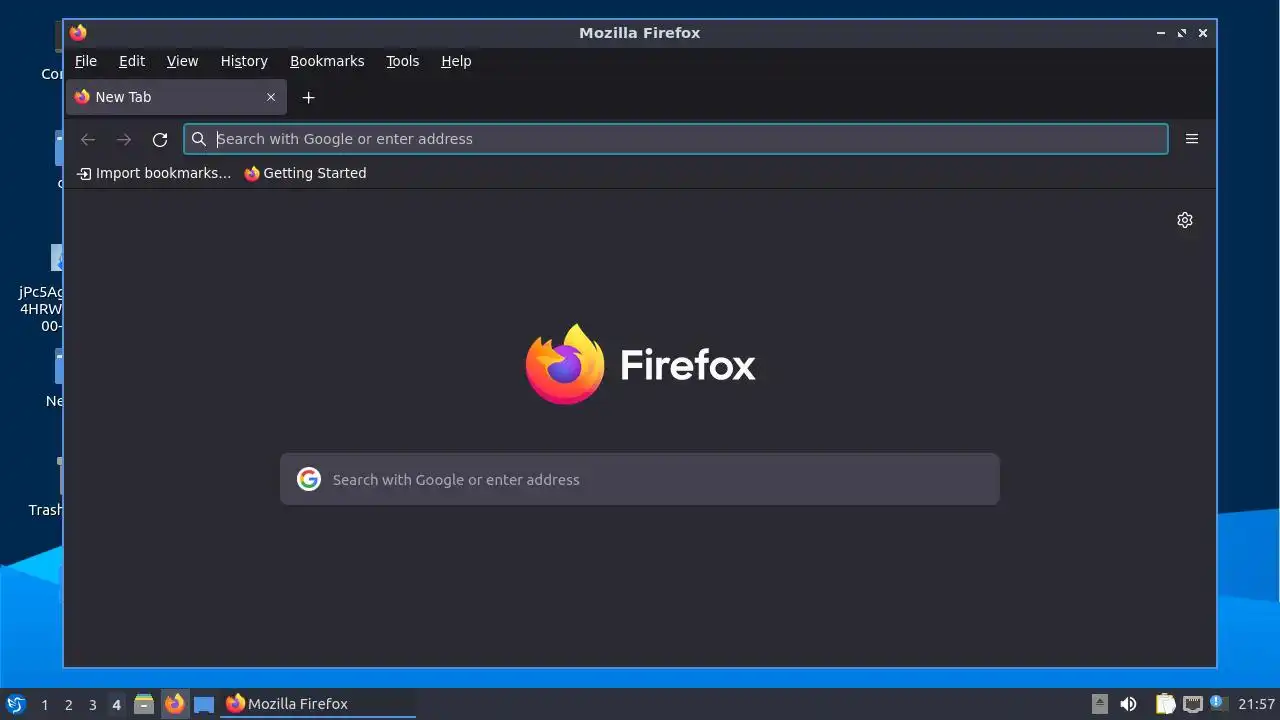Open the Bookmarks menu
The height and width of the screenshot is (720, 1280).
click(x=327, y=61)
